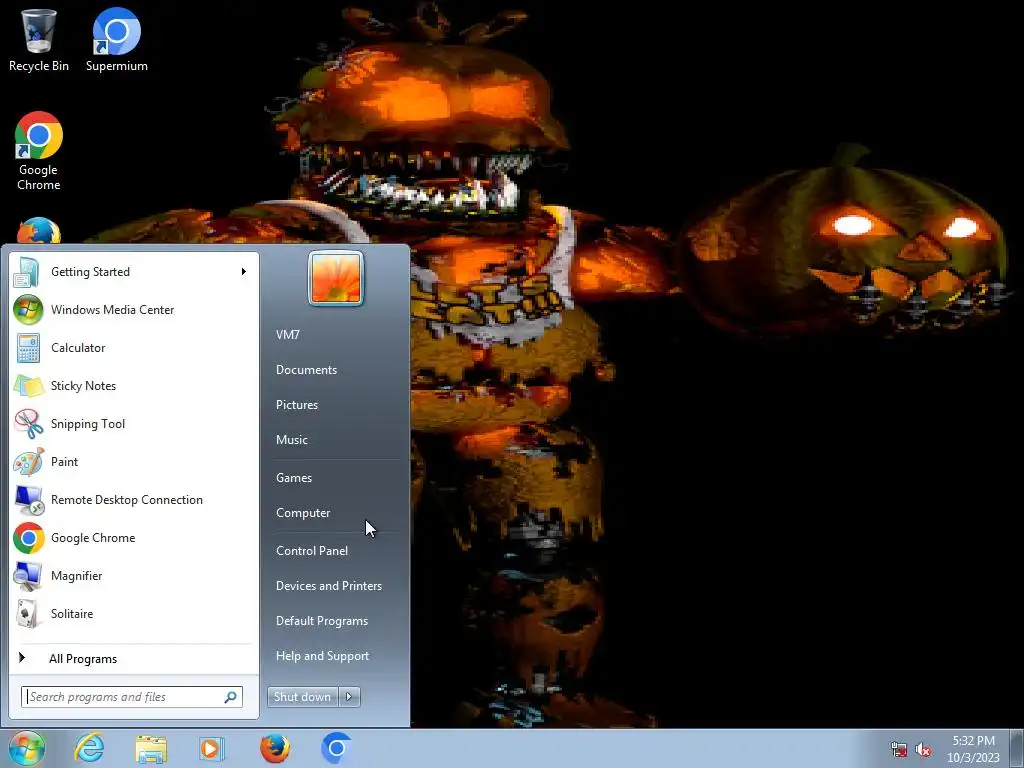This screenshot has width=1024, height=768.
Task: Click the Getting Started icon in Start menu
Action: [x=27, y=272]
